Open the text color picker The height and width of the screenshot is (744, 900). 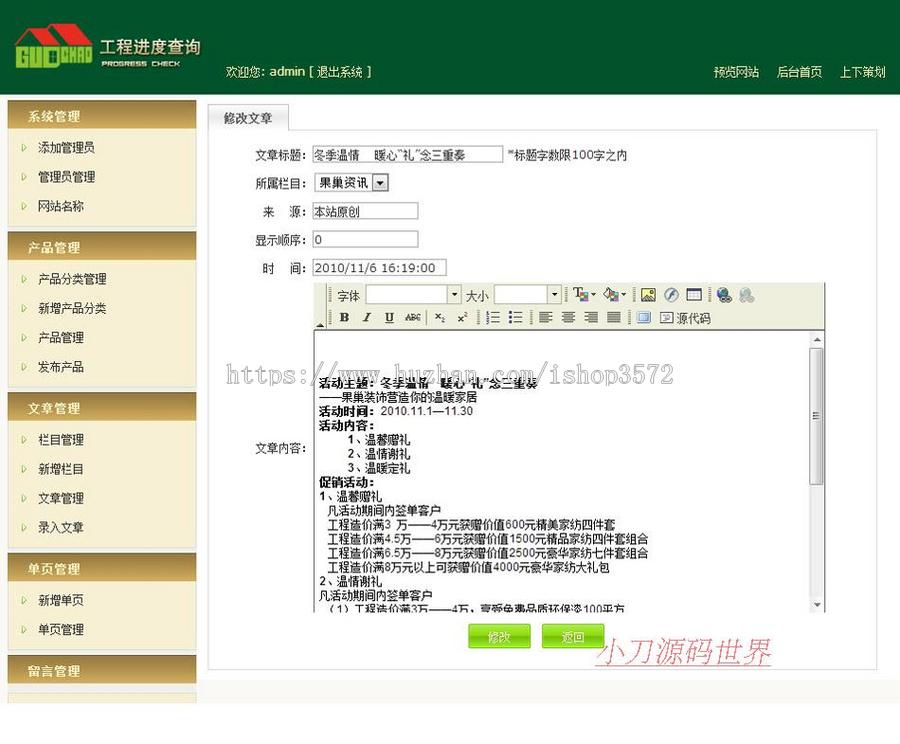point(584,294)
